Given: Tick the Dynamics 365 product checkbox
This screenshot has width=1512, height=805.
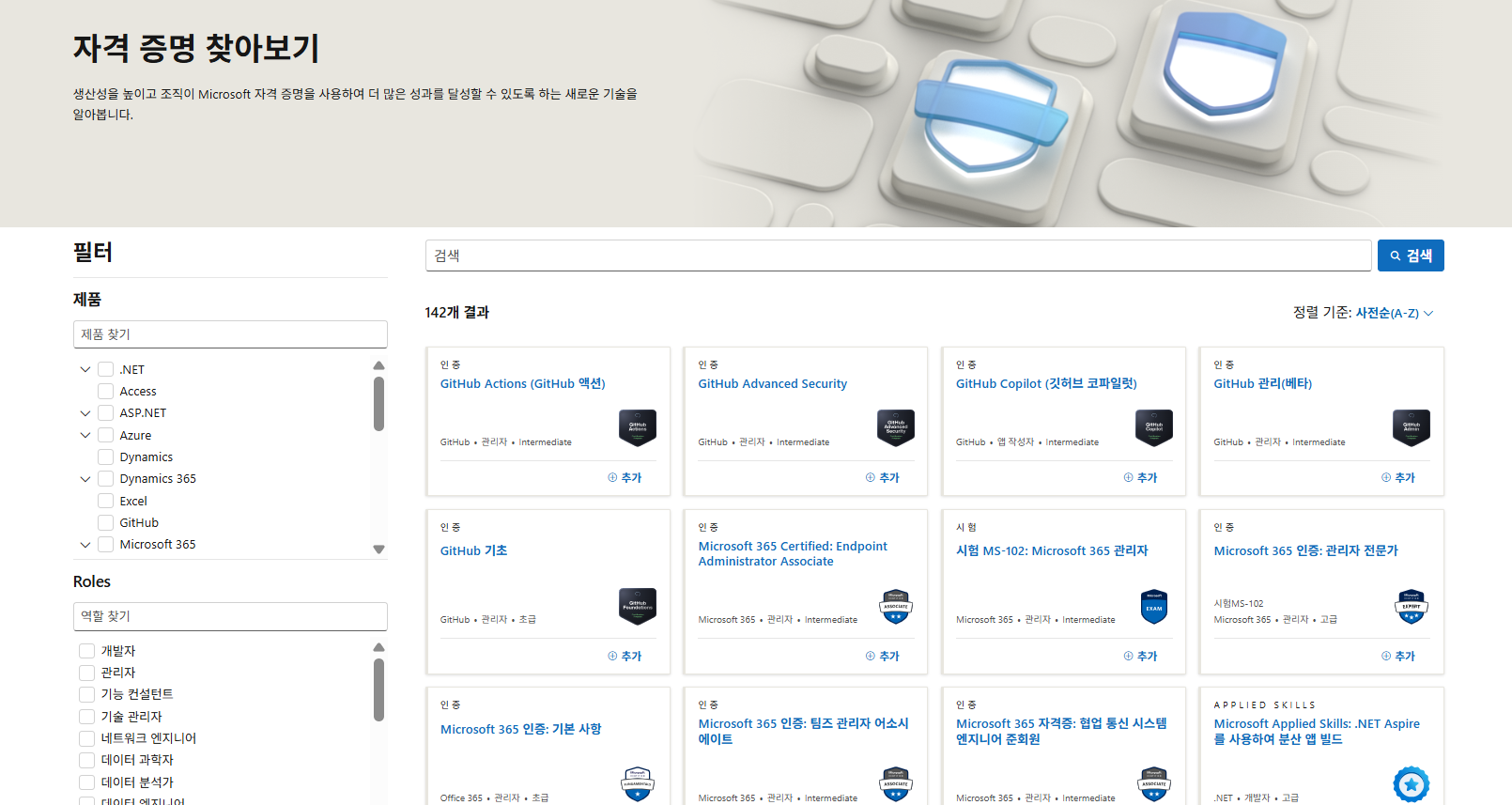Looking at the screenshot, I should 106,478.
